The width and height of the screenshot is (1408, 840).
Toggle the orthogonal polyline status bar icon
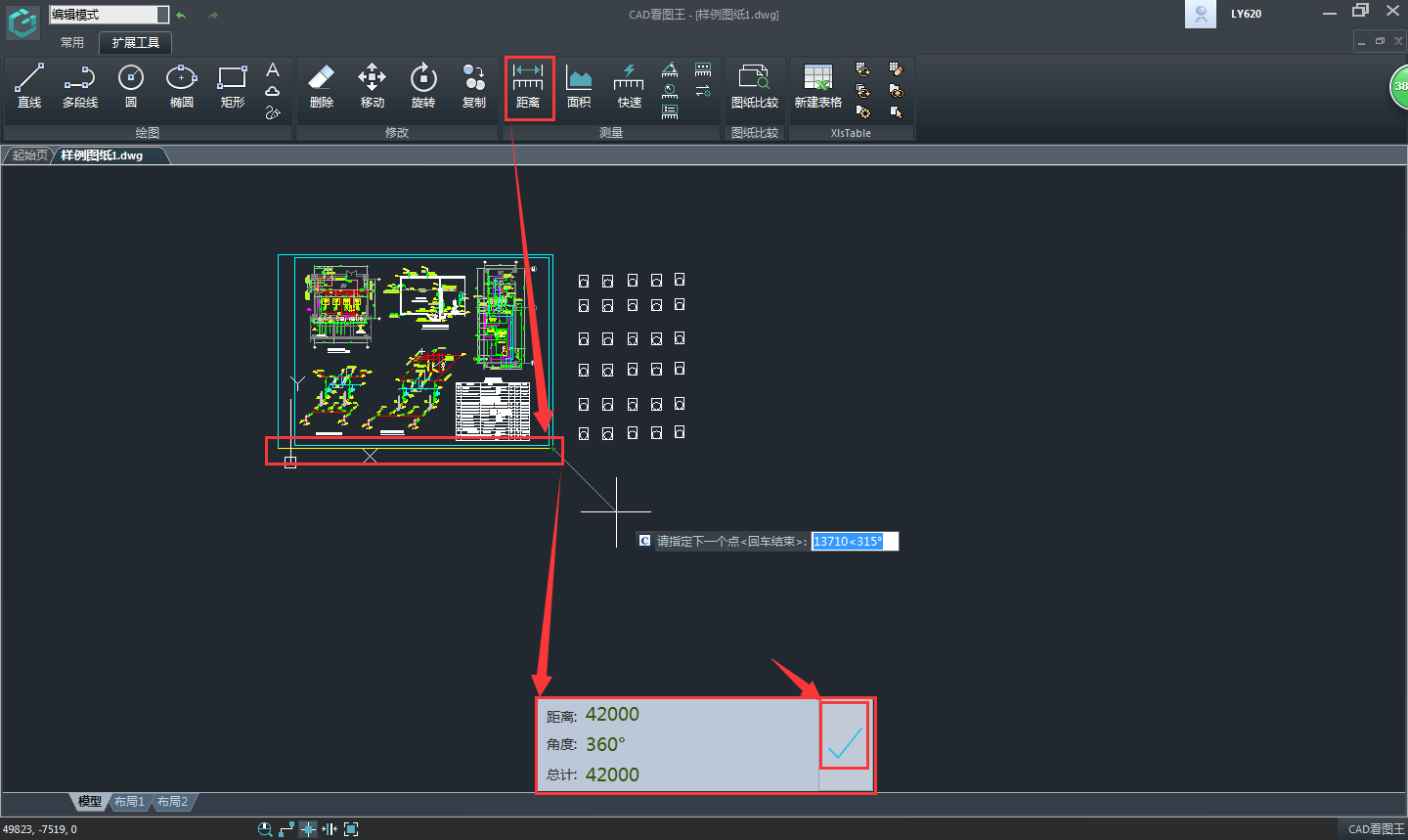(286, 829)
